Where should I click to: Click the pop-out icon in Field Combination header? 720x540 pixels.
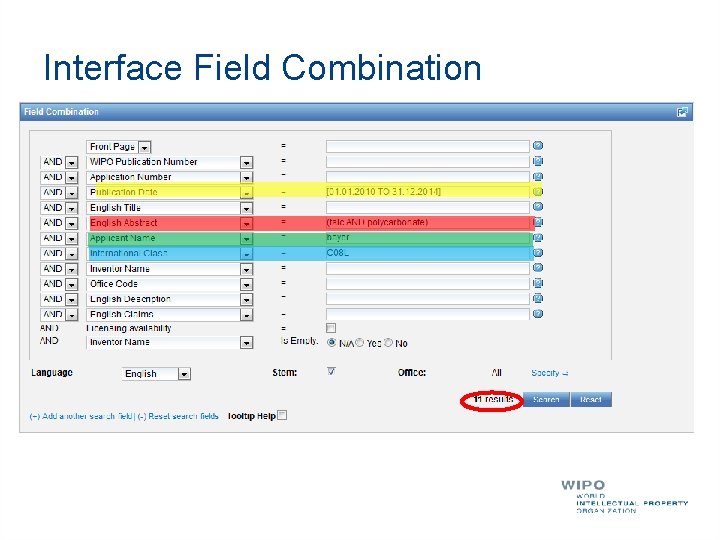[x=682, y=112]
